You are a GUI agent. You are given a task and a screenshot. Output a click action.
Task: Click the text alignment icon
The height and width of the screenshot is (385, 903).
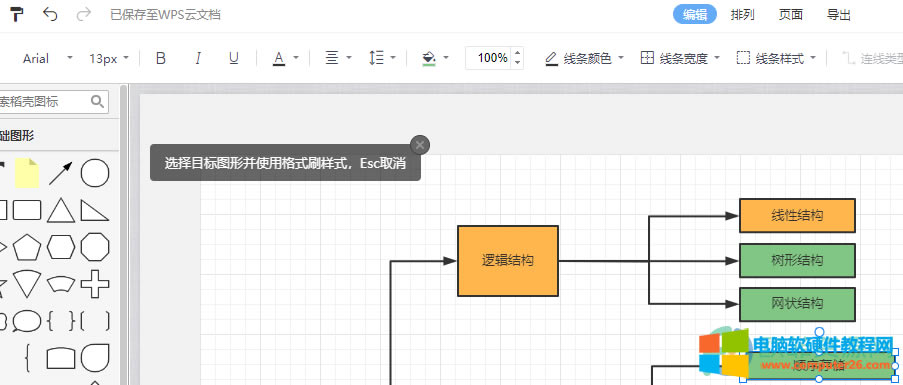point(332,58)
